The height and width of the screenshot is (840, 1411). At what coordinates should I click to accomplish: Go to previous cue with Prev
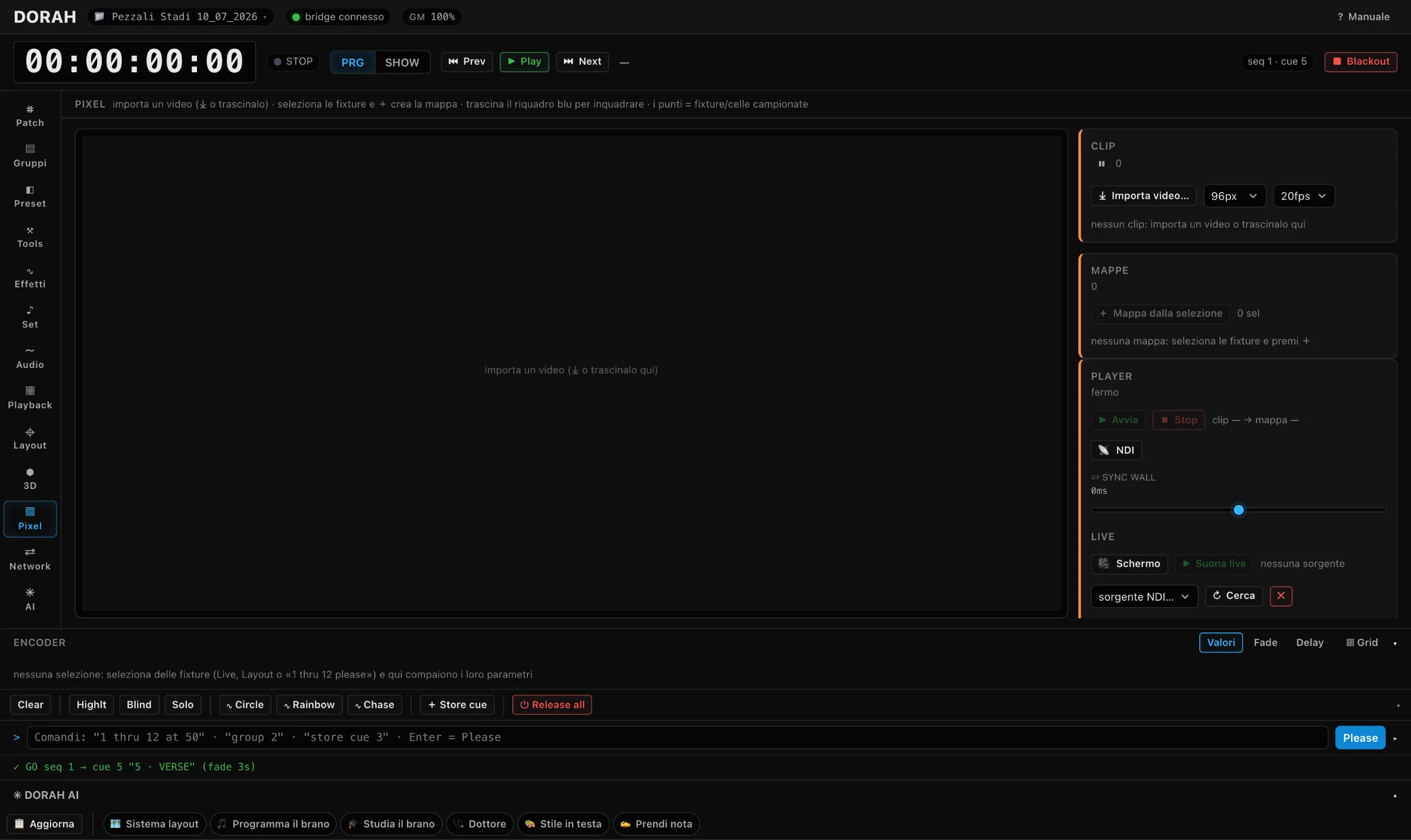pyautogui.click(x=467, y=62)
